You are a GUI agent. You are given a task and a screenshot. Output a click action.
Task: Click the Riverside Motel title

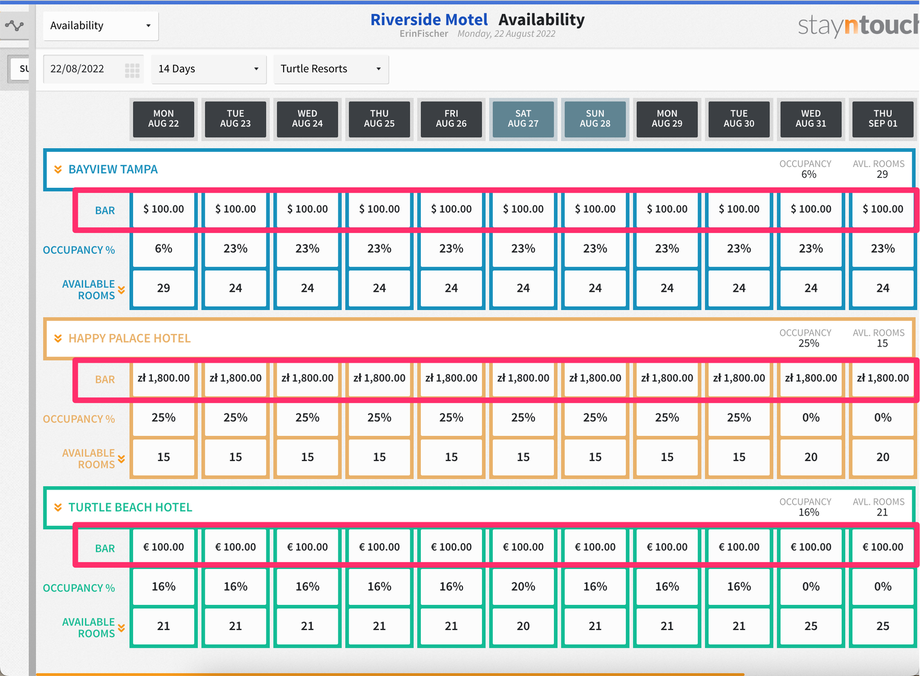coord(429,20)
